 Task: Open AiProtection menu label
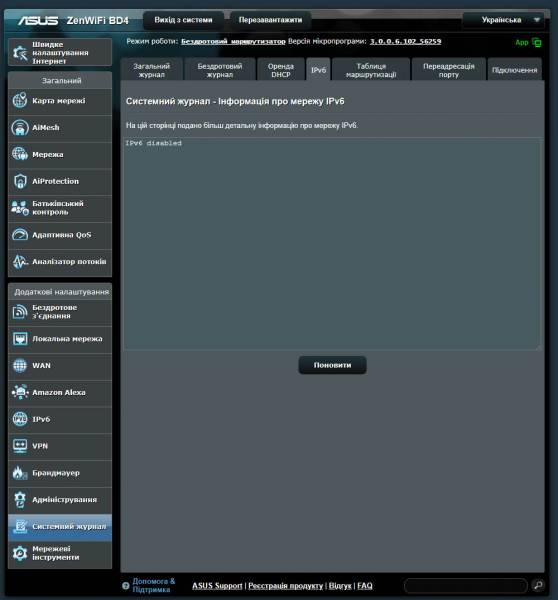[55, 181]
